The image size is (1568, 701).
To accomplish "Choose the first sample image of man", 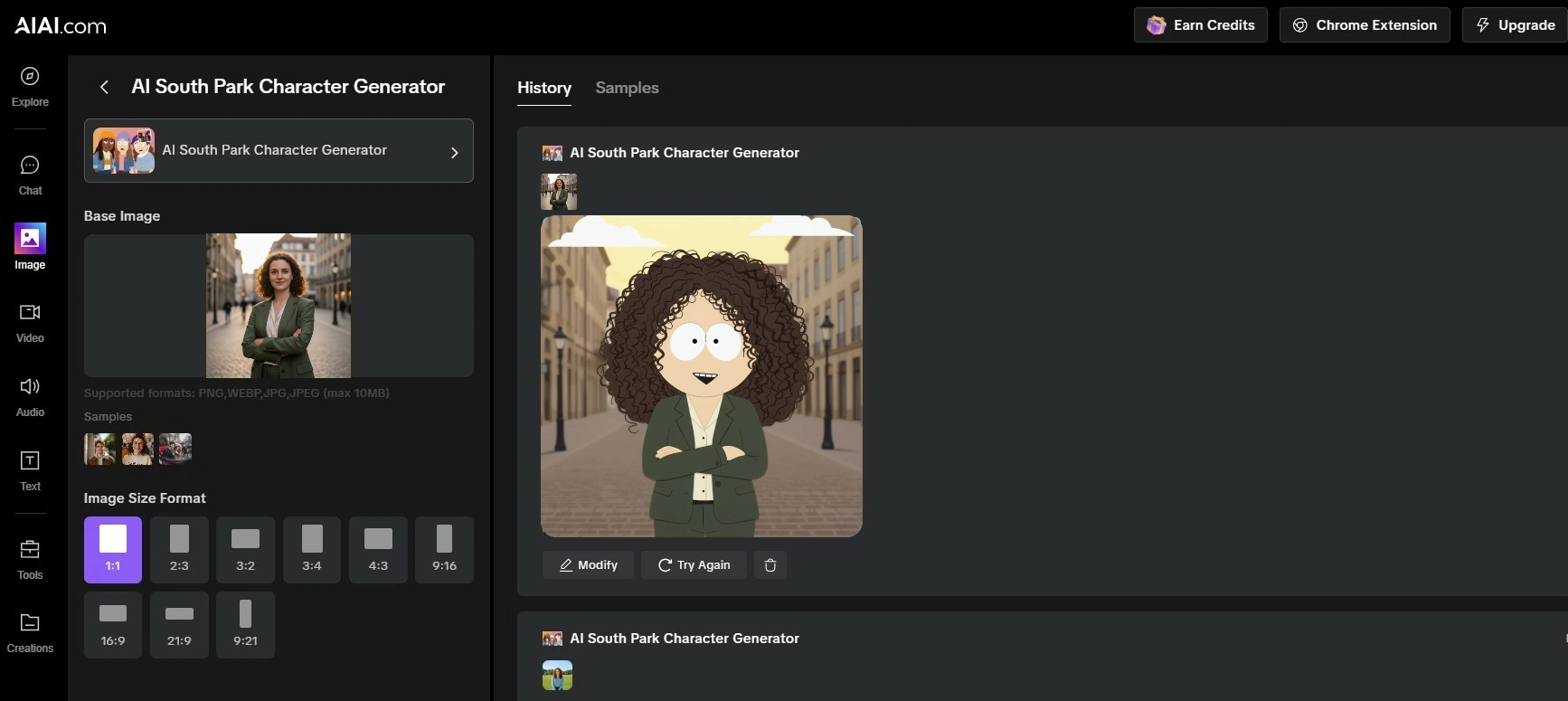I will [100, 449].
